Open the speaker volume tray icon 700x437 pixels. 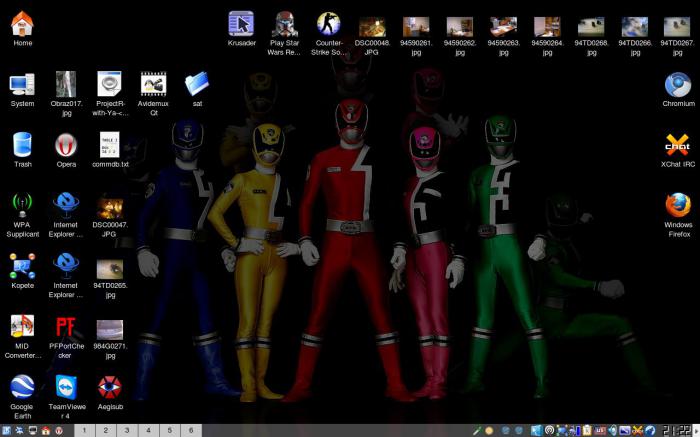pos(612,431)
